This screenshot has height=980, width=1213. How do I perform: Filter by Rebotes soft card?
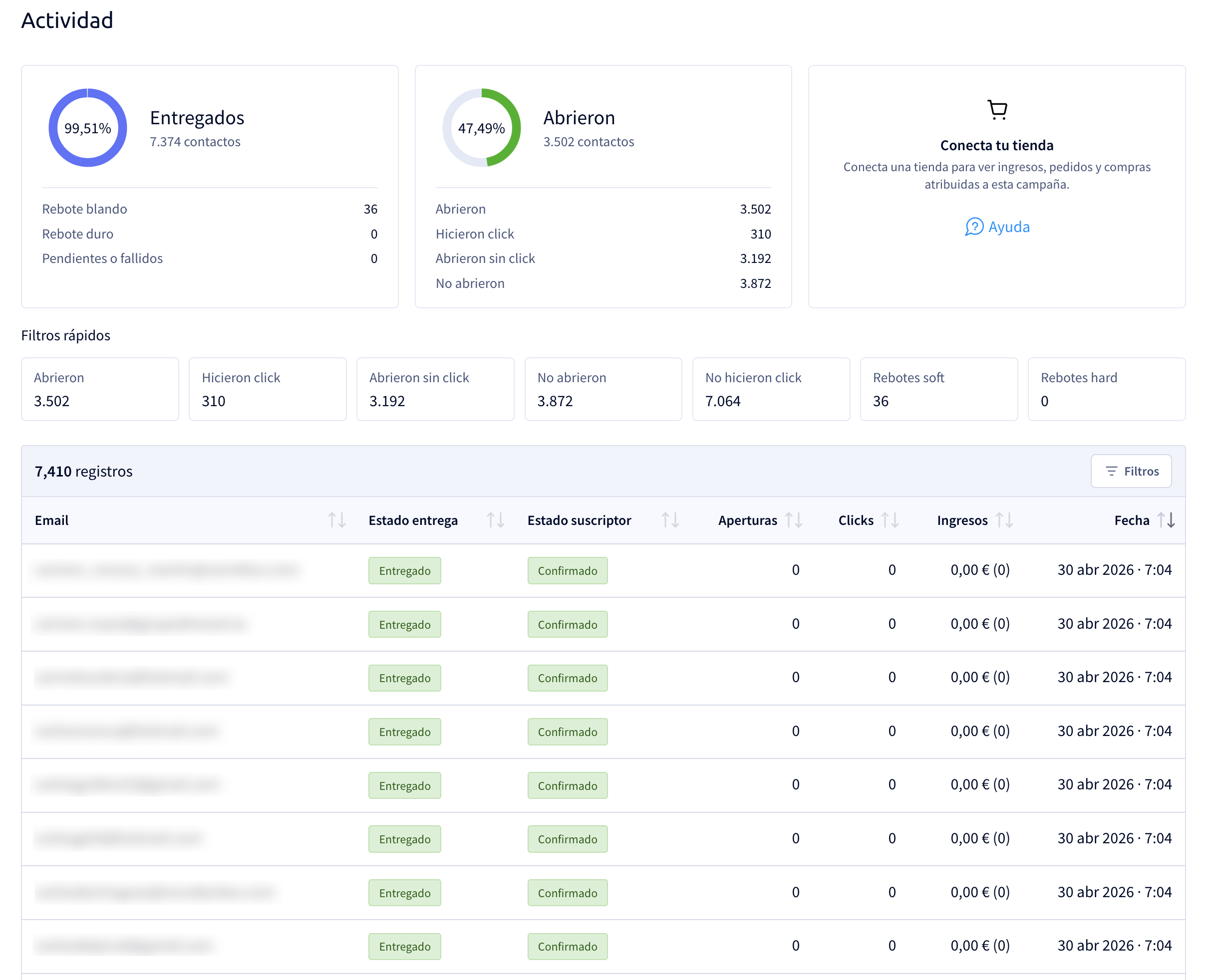[938, 389]
